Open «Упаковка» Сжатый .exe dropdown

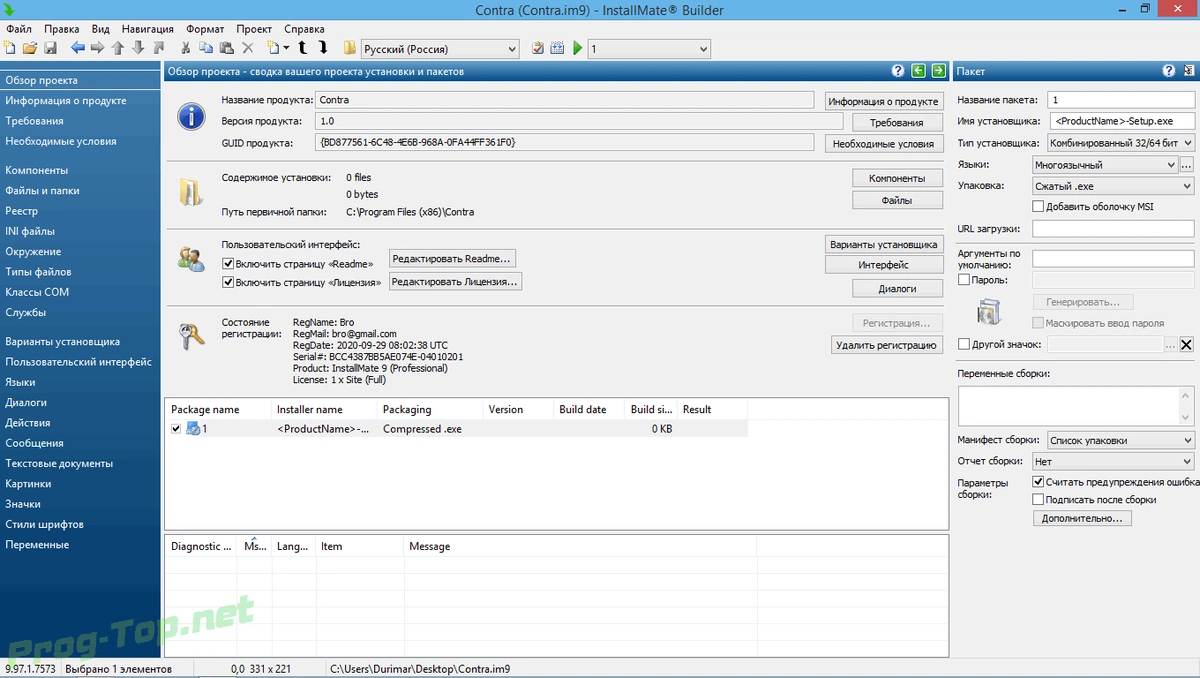tap(1113, 186)
